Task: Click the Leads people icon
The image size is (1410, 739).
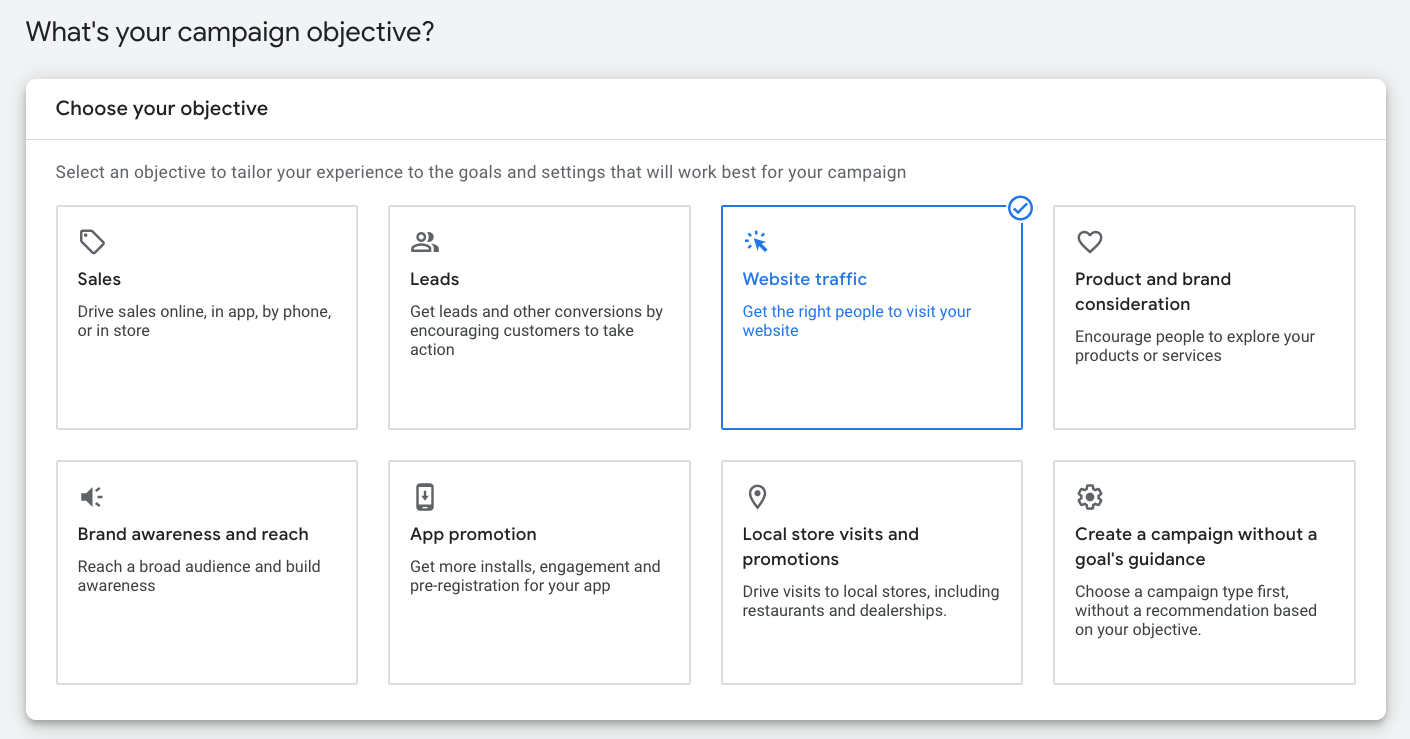Action: tap(425, 241)
